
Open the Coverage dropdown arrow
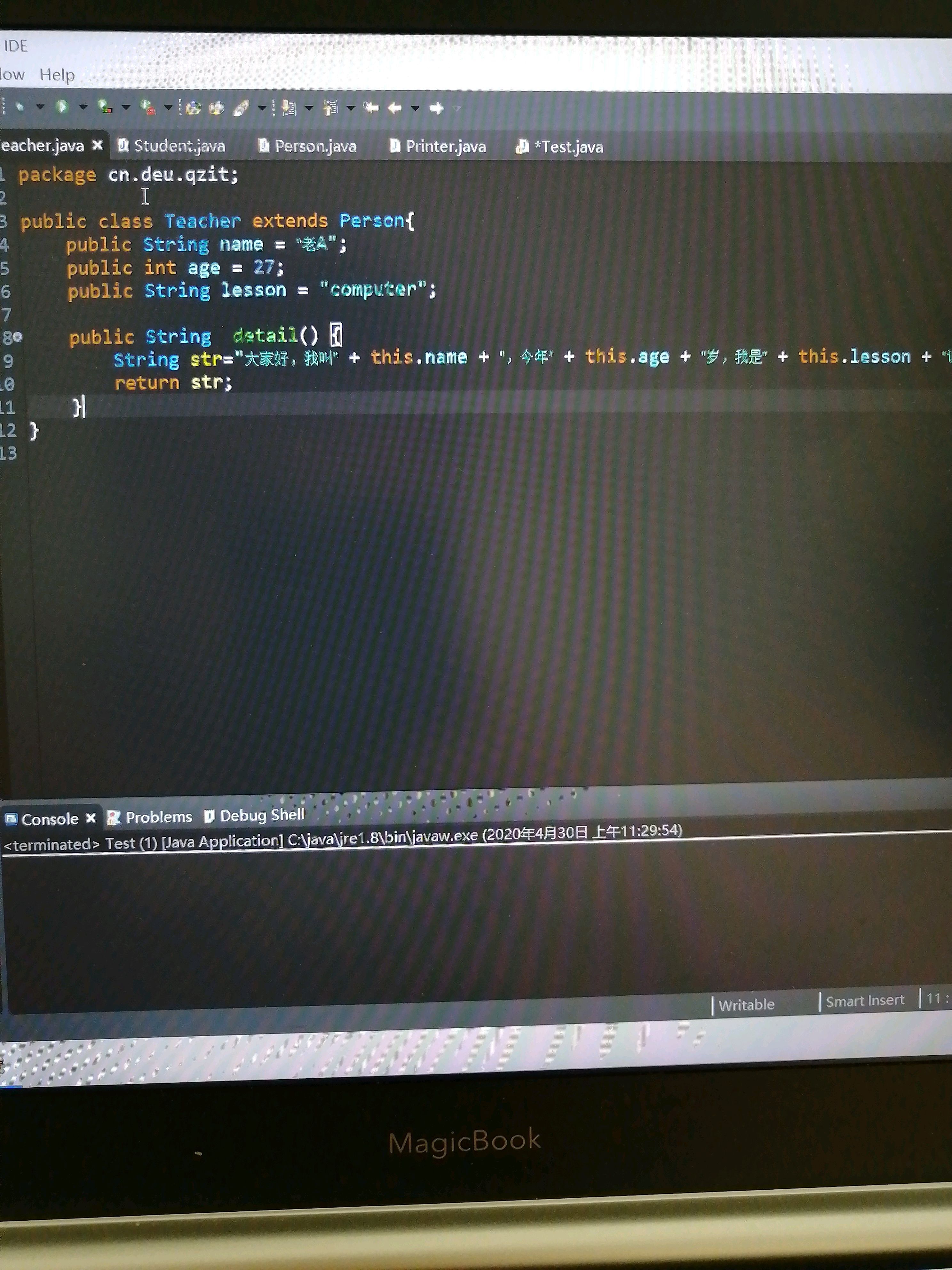pyautogui.click(x=126, y=107)
